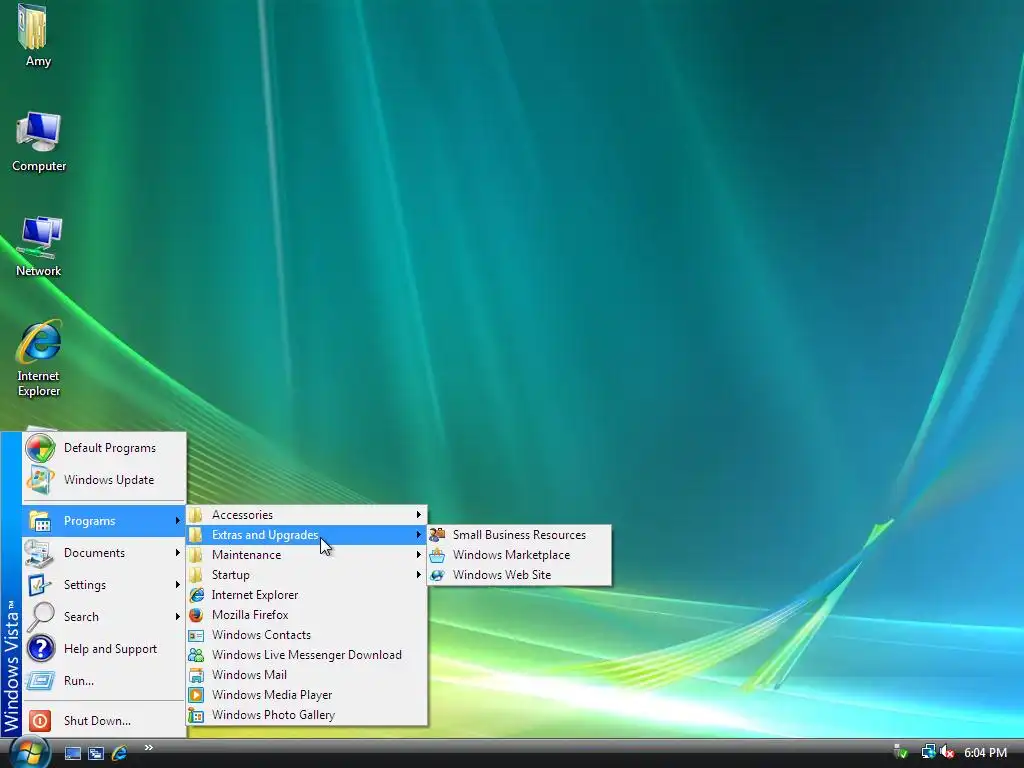This screenshot has width=1024, height=768.
Task: Expand the Startup submenu arrow
Action: click(x=419, y=575)
